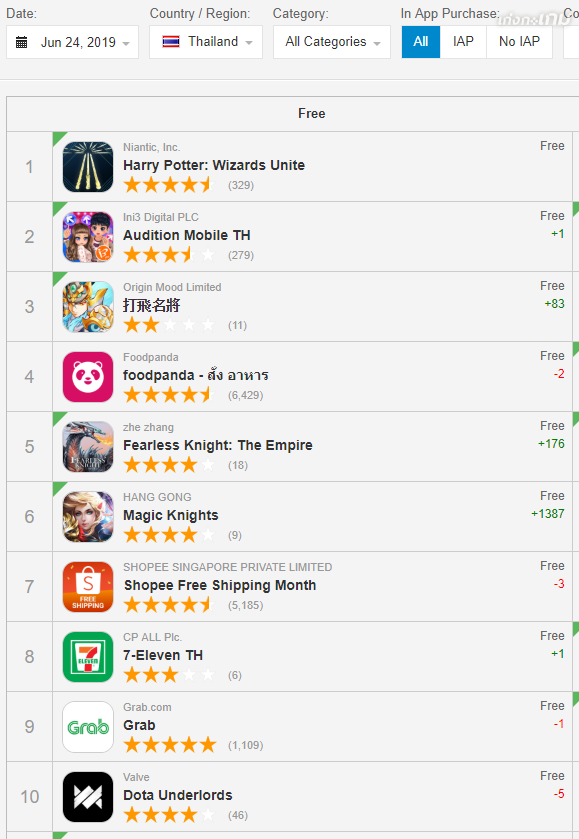Viewport: 579px width, 839px height.
Task: Open the Dota Underlords app icon
Action: point(88,797)
